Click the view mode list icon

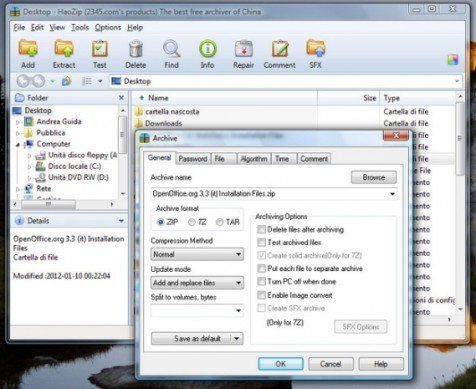[x=87, y=81]
